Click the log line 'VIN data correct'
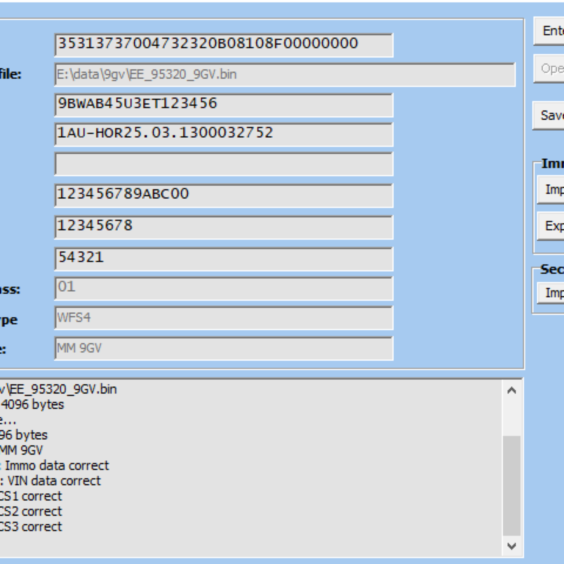The image size is (564, 564). click(x=54, y=481)
